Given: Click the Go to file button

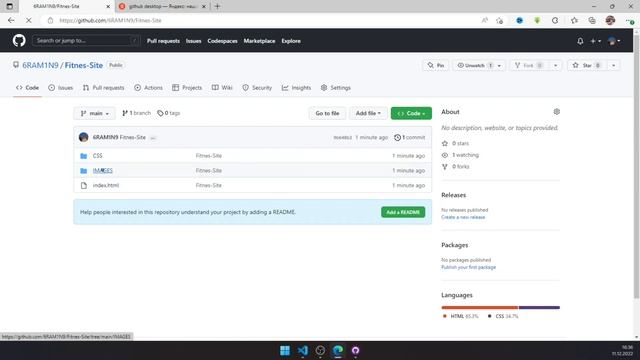Looking at the screenshot, I should click(327, 113).
